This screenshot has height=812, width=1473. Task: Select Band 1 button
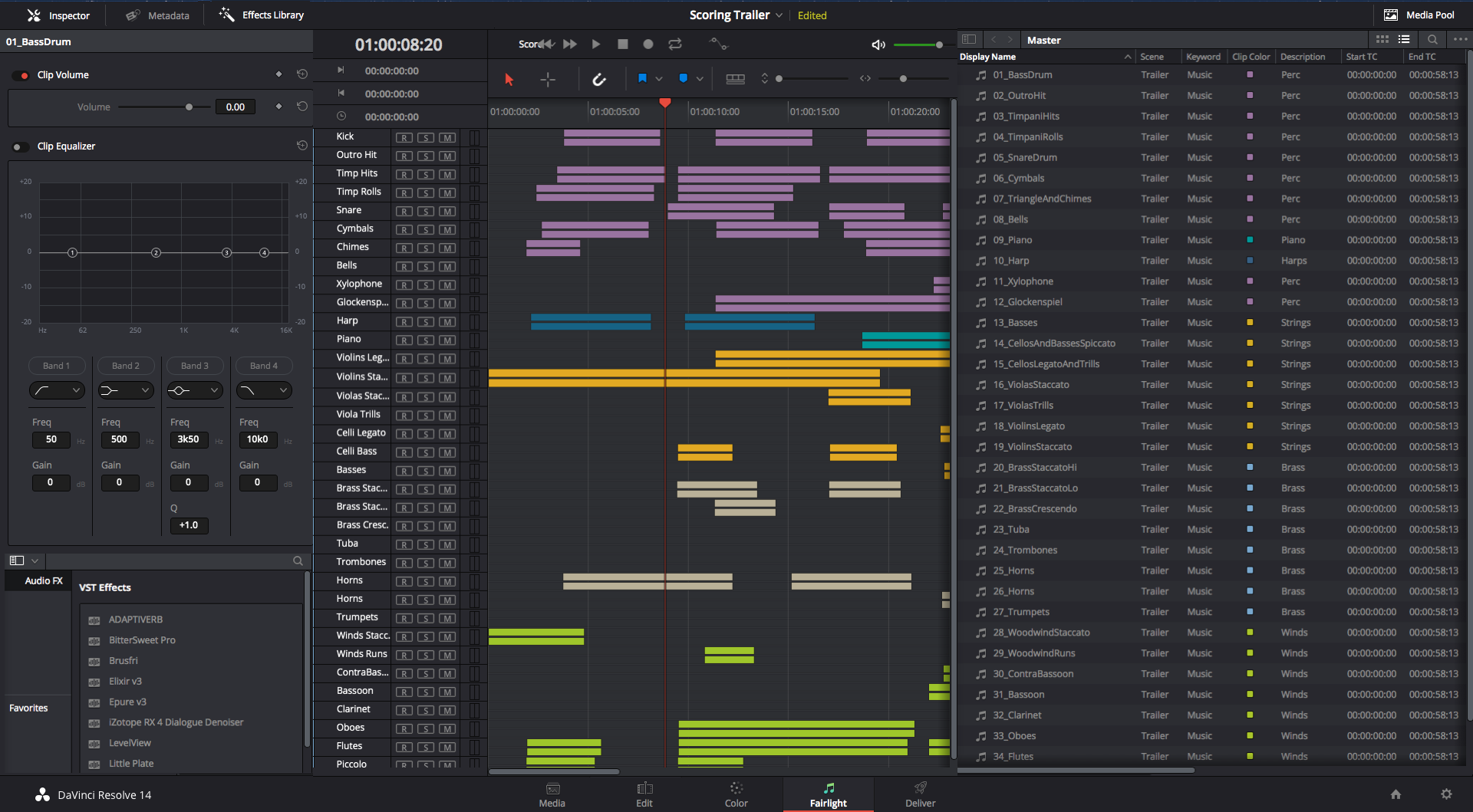tap(57, 366)
